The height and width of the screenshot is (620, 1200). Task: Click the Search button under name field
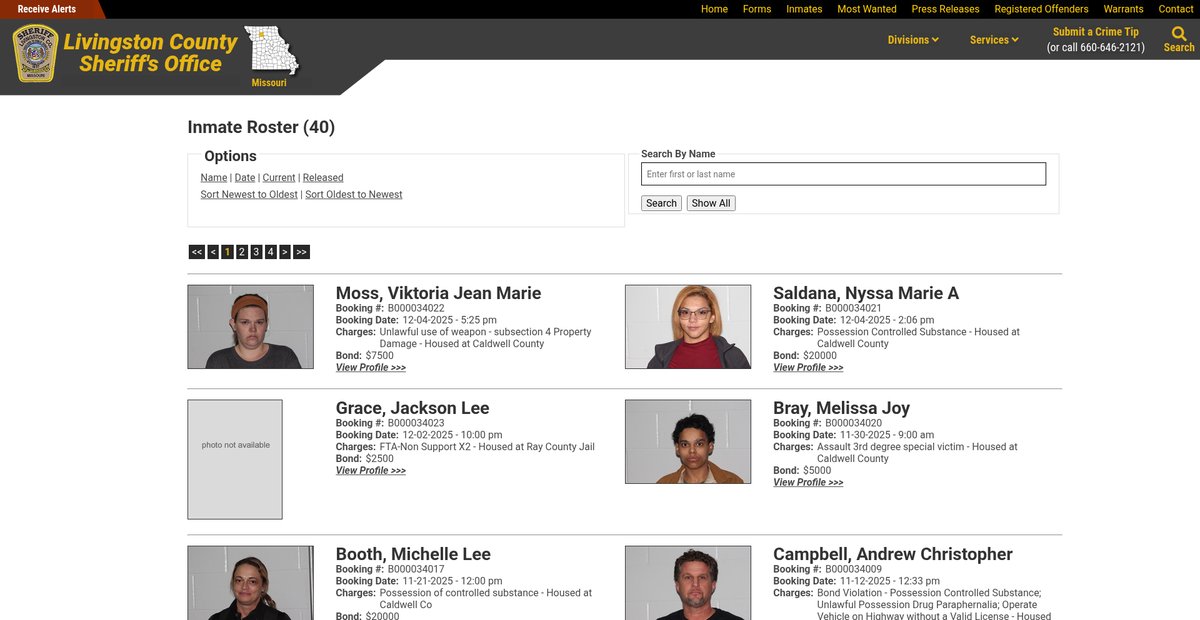click(661, 203)
